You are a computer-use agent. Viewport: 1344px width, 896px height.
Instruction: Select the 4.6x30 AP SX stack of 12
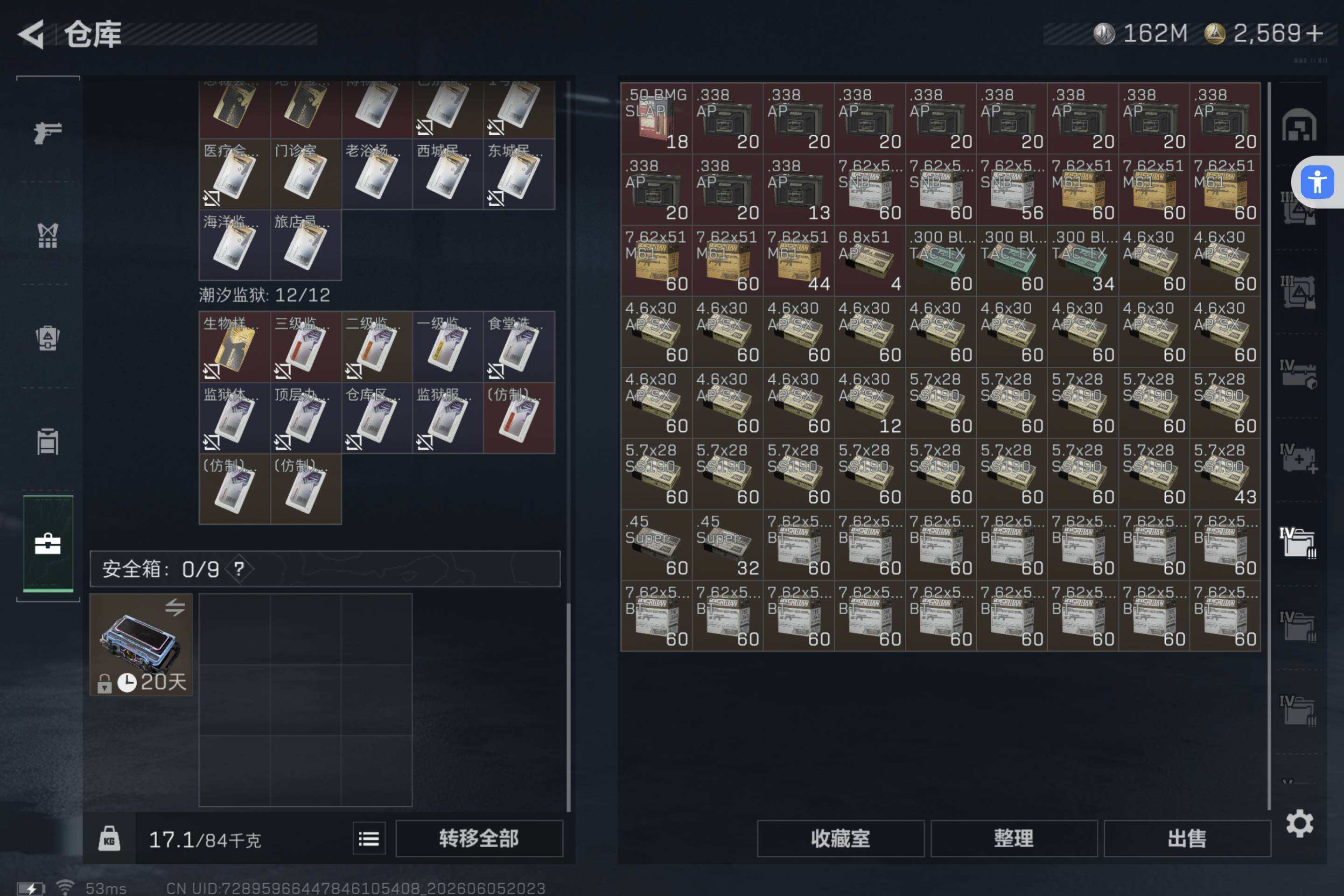[x=869, y=402]
